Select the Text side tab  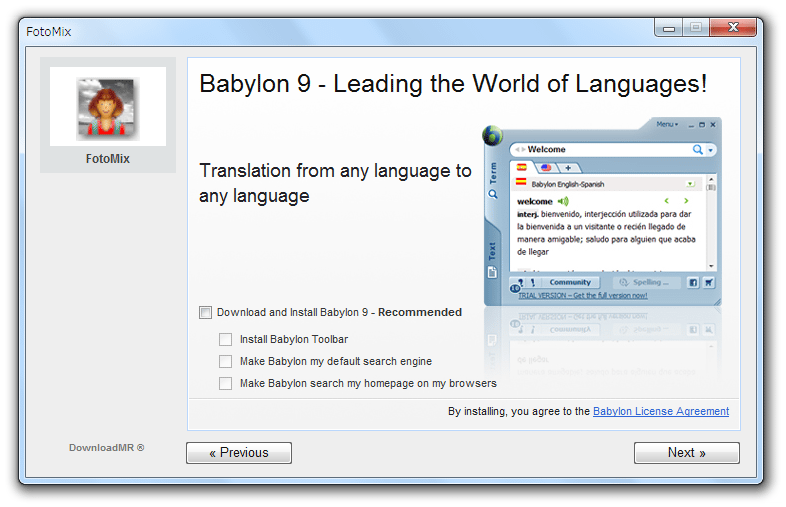click(492, 260)
